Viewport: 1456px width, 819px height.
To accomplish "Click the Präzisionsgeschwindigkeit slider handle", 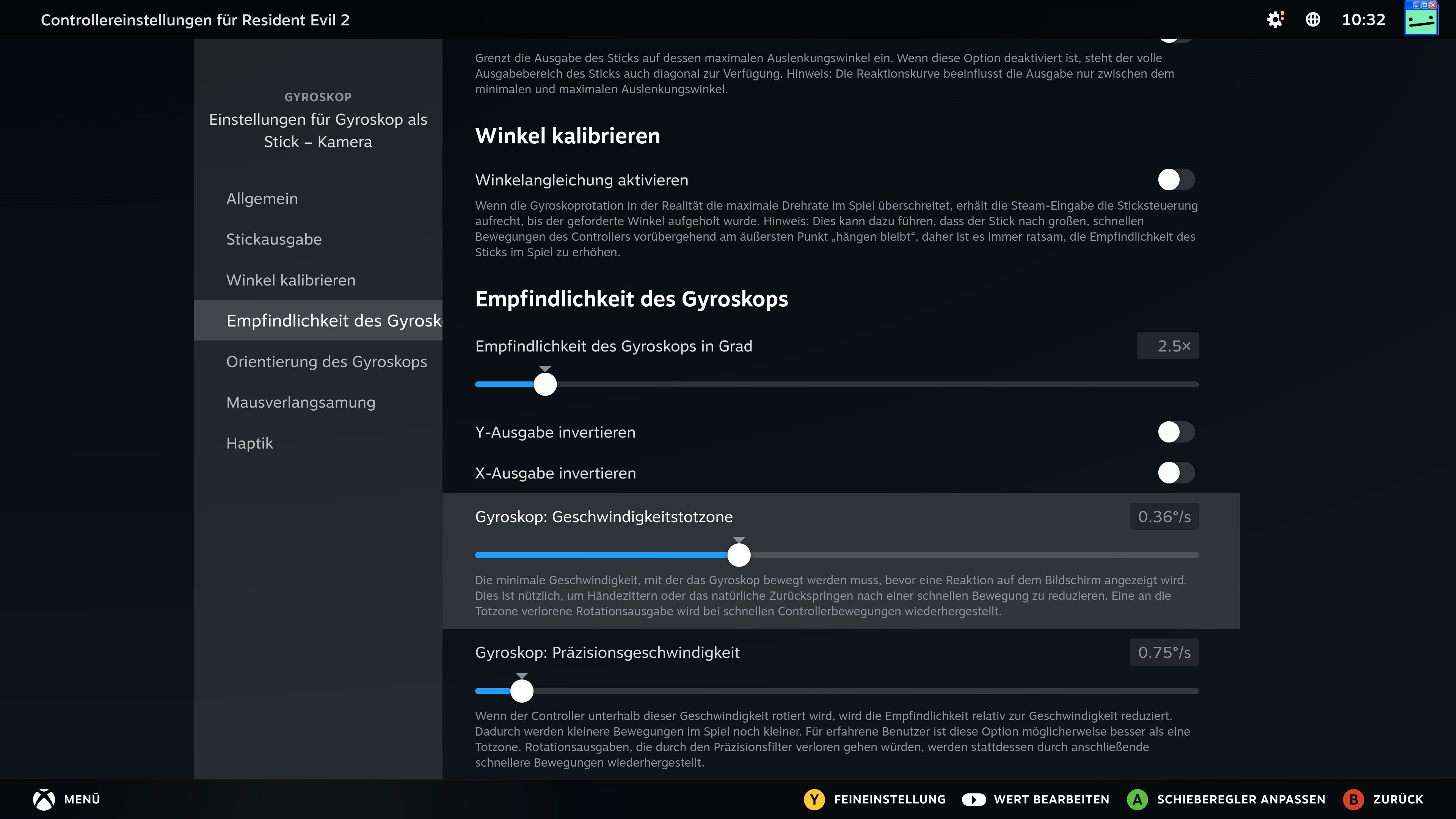I will click(522, 691).
